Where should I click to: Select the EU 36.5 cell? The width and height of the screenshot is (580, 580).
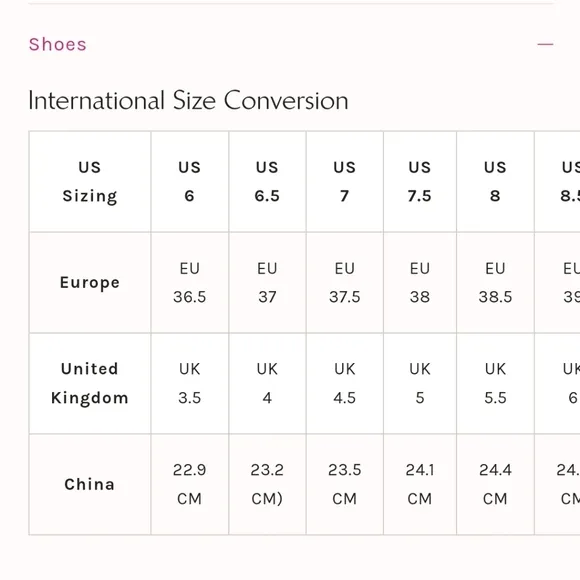(190, 283)
